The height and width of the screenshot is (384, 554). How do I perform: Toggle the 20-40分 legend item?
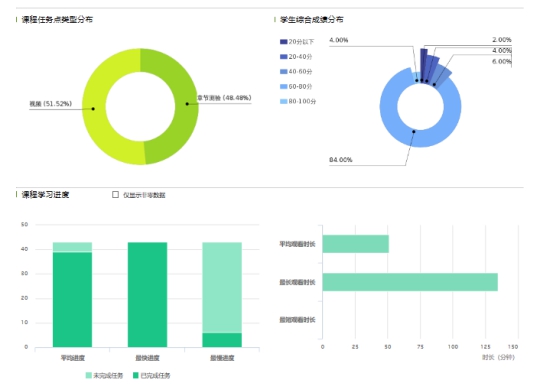click(296, 57)
